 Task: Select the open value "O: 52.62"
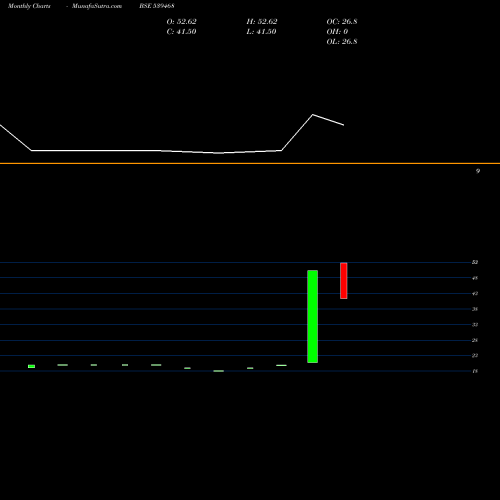pos(181,22)
